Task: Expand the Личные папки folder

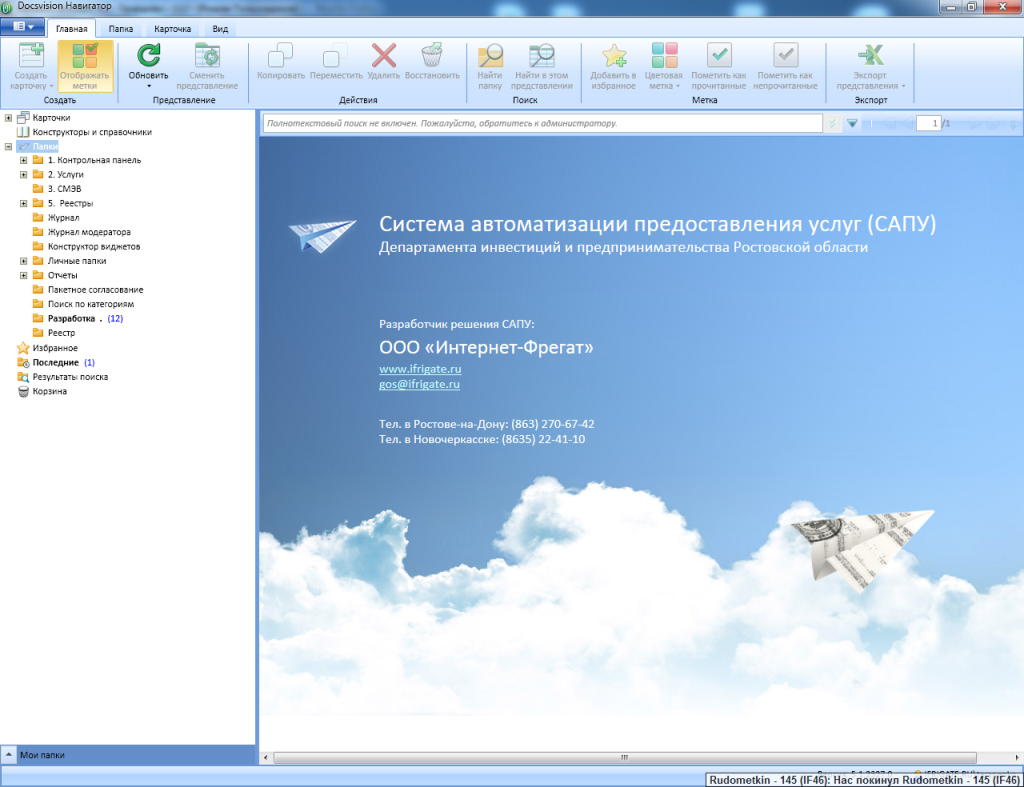Action: click(x=23, y=261)
